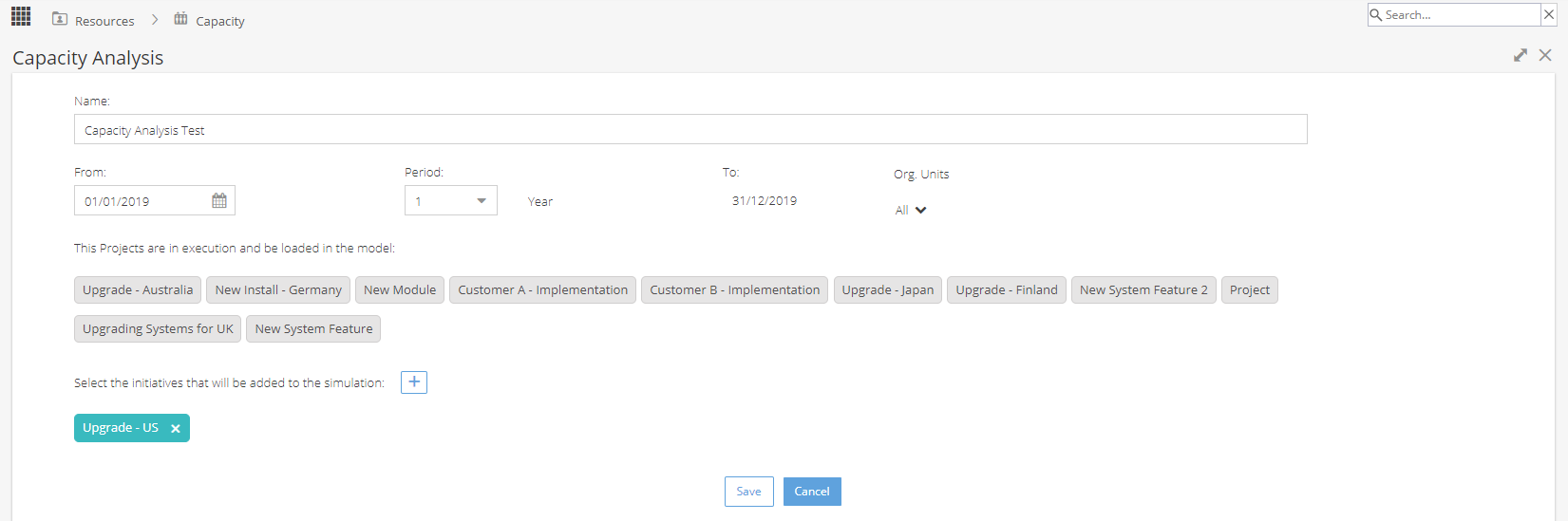Focus the Name input field
The width and height of the screenshot is (1568, 521).
(x=690, y=130)
